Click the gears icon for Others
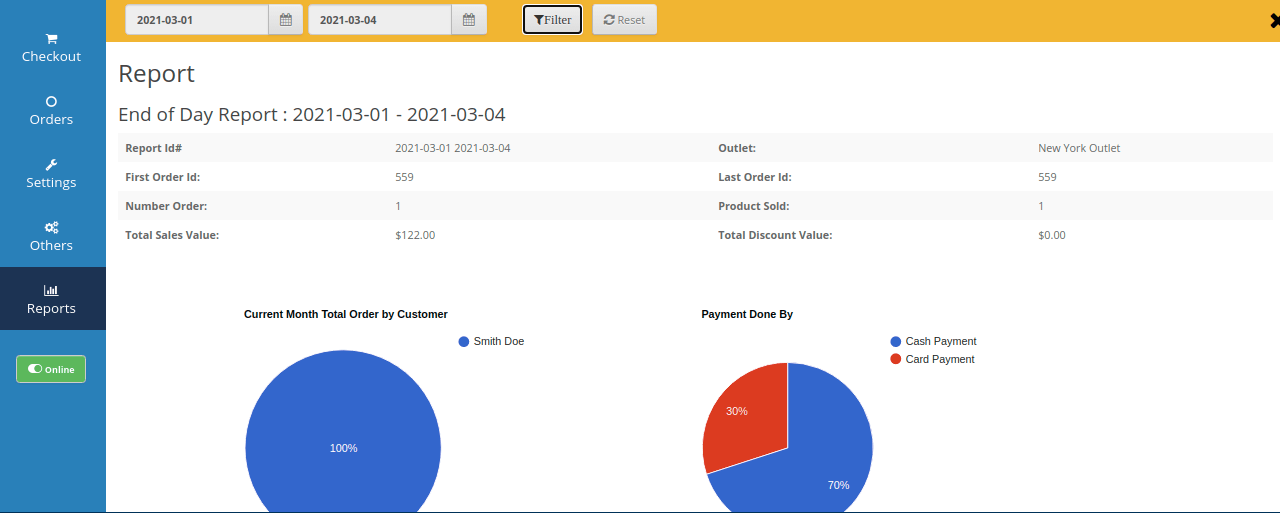The height and width of the screenshot is (513, 1280). (x=52, y=227)
